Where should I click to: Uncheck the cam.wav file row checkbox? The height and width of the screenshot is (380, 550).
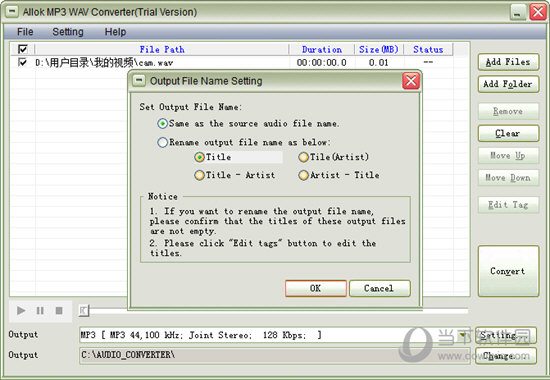[22, 62]
